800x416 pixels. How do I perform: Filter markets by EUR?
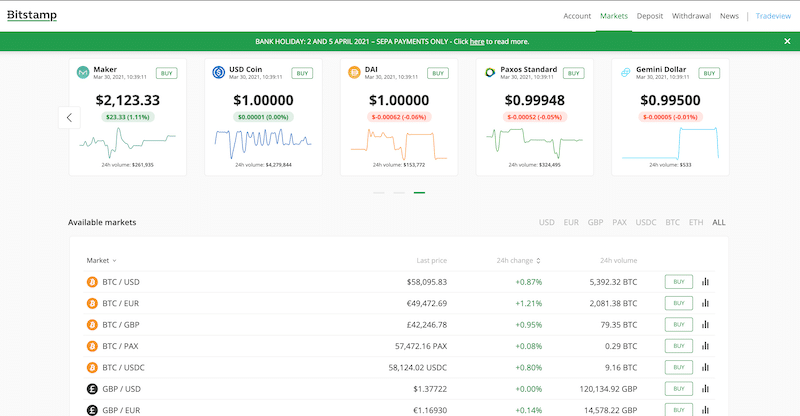[571, 223]
